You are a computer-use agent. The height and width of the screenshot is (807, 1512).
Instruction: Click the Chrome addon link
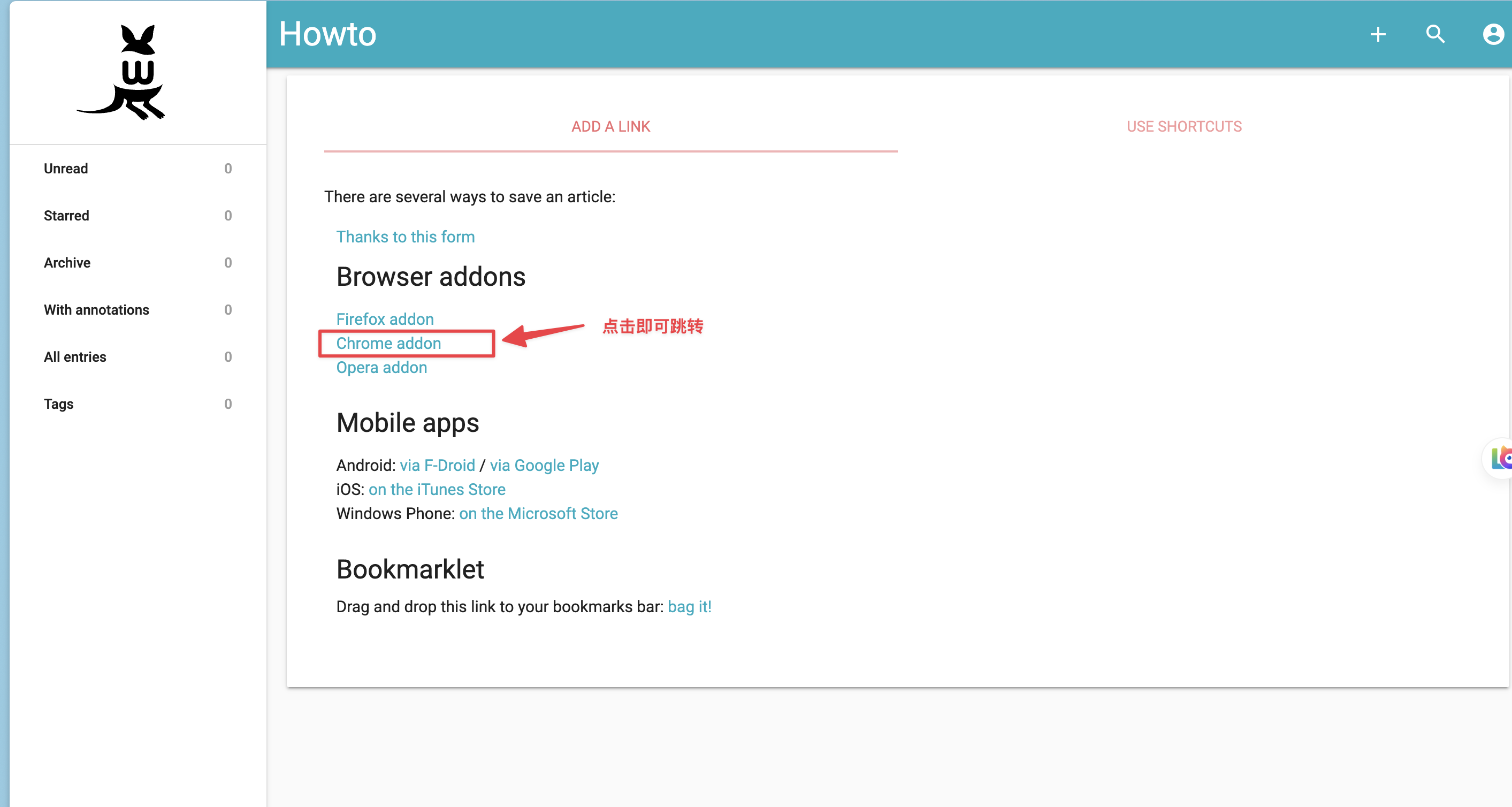point(388,342)
